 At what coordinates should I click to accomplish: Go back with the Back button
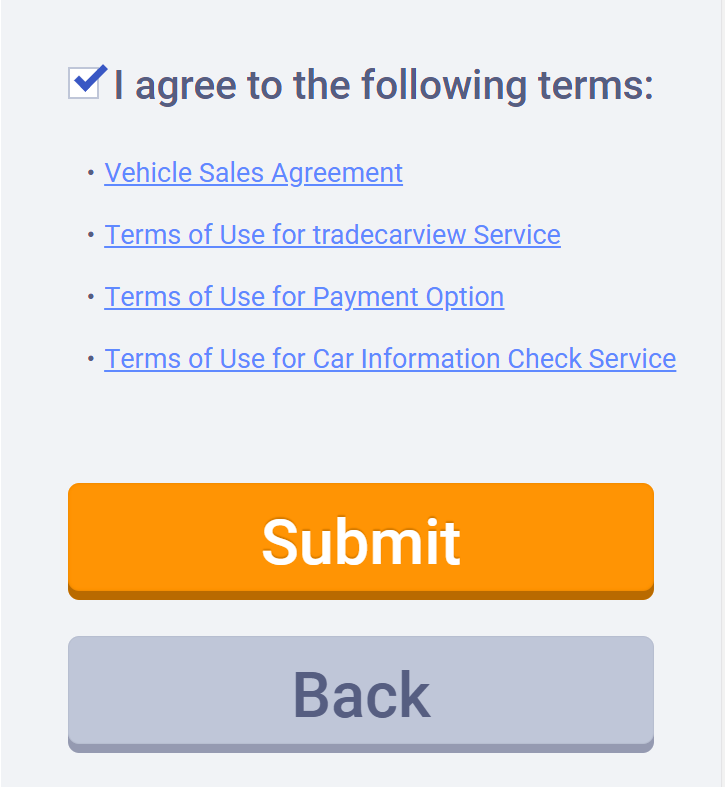pos(360,693)
